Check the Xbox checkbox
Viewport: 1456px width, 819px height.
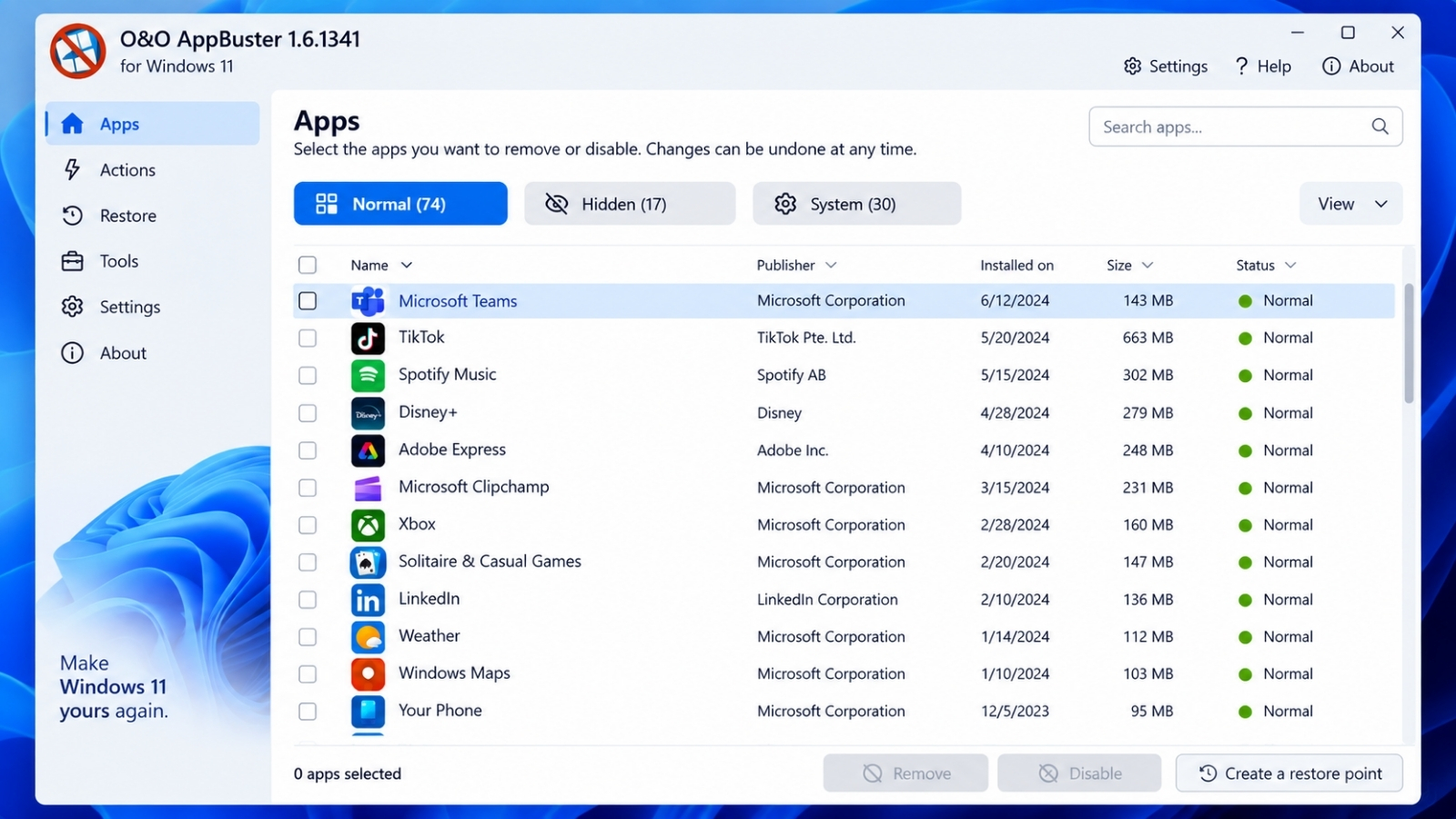308,525
